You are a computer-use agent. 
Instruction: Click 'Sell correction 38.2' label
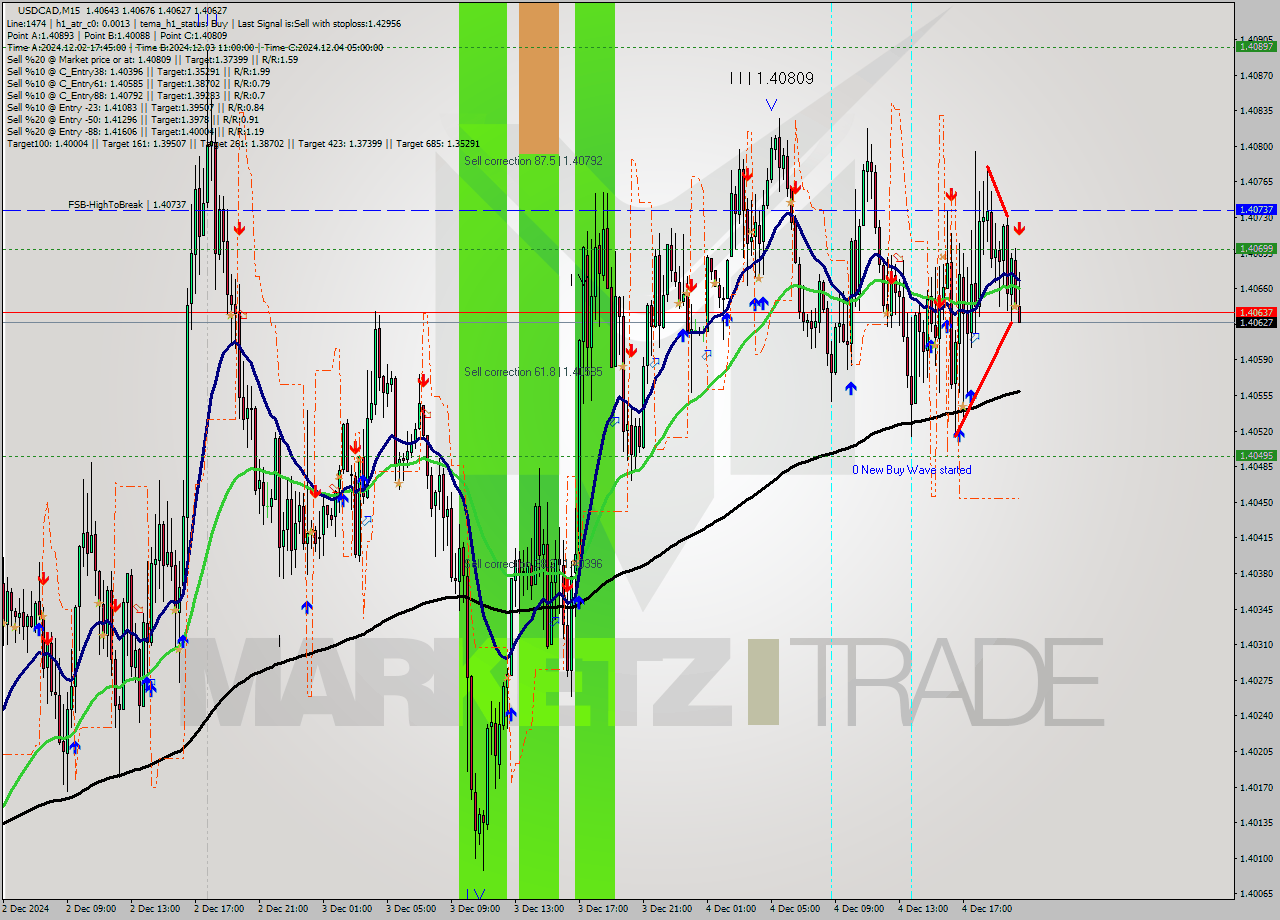[x=535, y=564]
